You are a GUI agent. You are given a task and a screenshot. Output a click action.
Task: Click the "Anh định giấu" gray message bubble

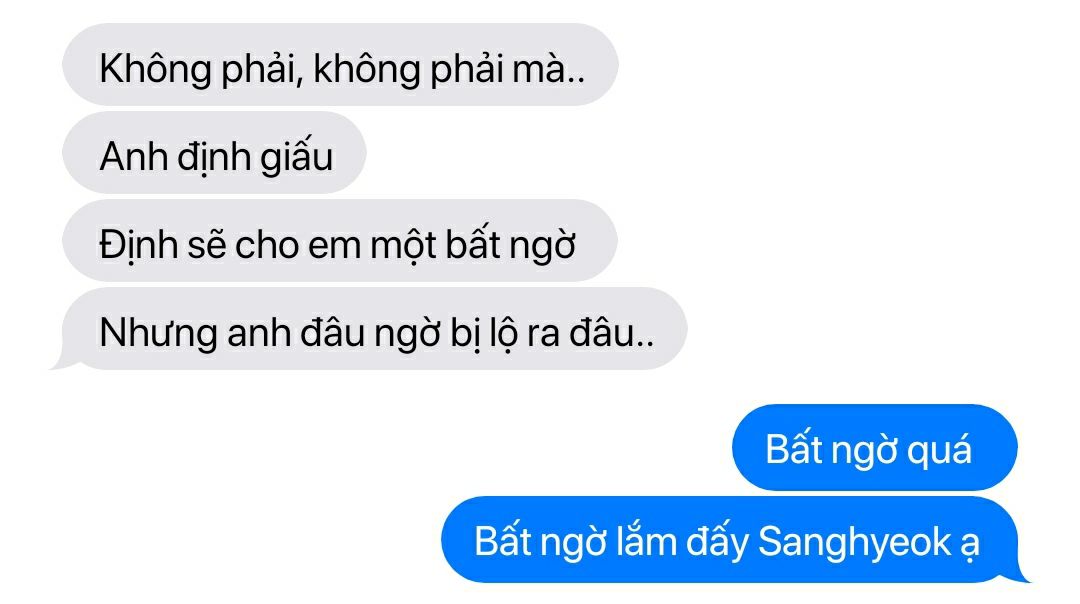click(x=214, y=153)
